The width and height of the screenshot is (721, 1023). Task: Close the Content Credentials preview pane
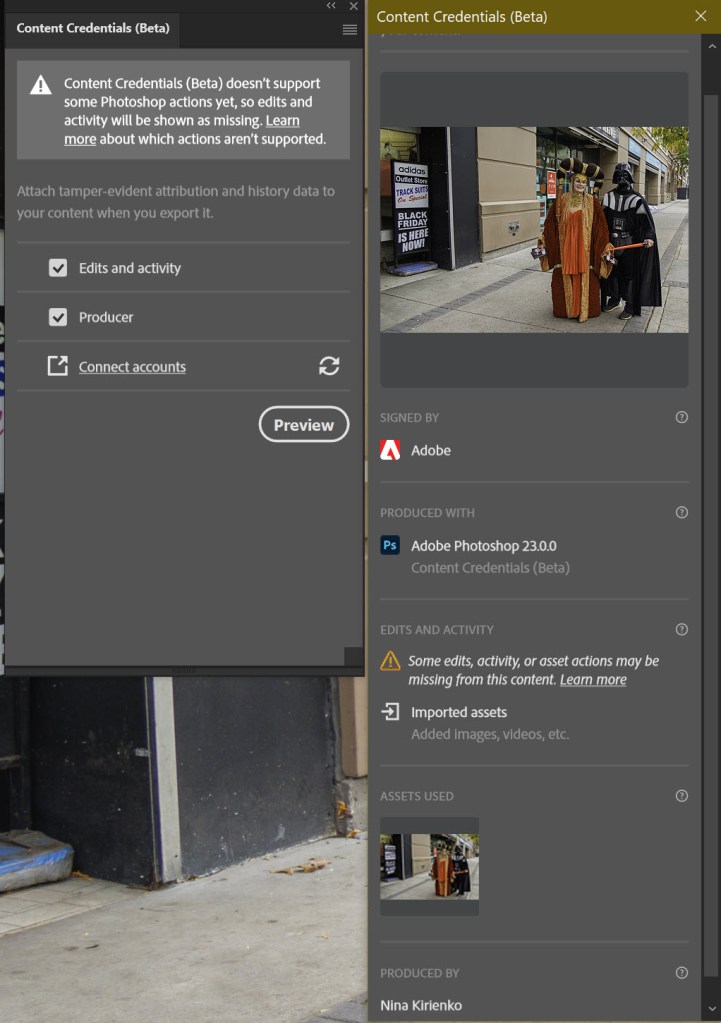(700, 16)
